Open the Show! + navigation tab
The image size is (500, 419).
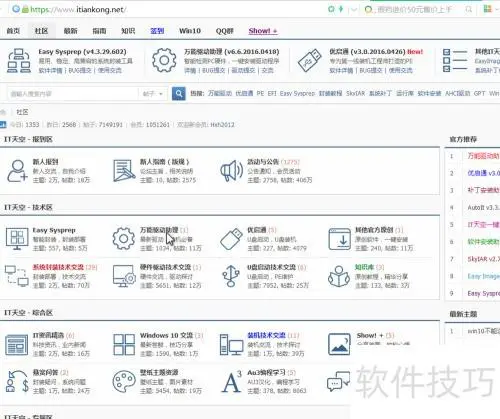click(263, 31)
